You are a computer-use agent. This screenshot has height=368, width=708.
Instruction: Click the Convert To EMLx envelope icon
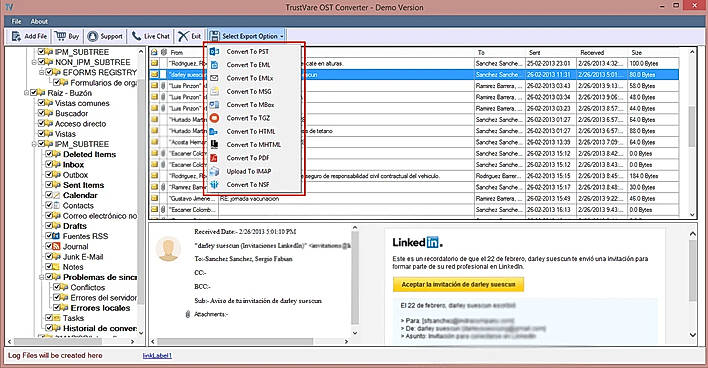coord(214,78)
